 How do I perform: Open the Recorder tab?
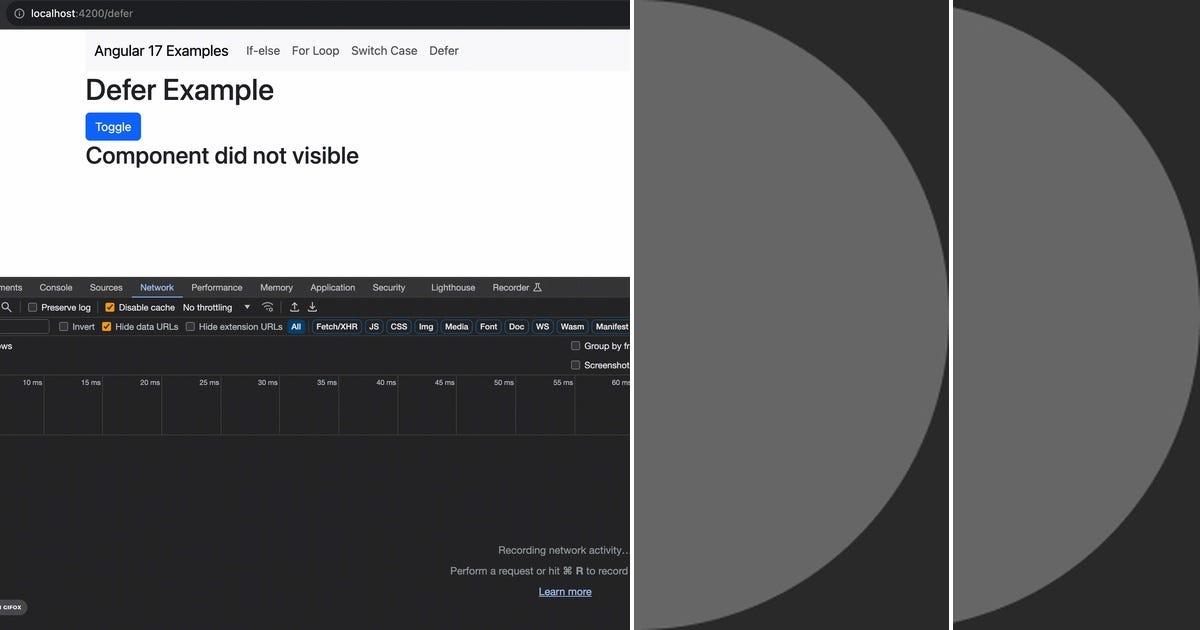[x=517, y=288]
